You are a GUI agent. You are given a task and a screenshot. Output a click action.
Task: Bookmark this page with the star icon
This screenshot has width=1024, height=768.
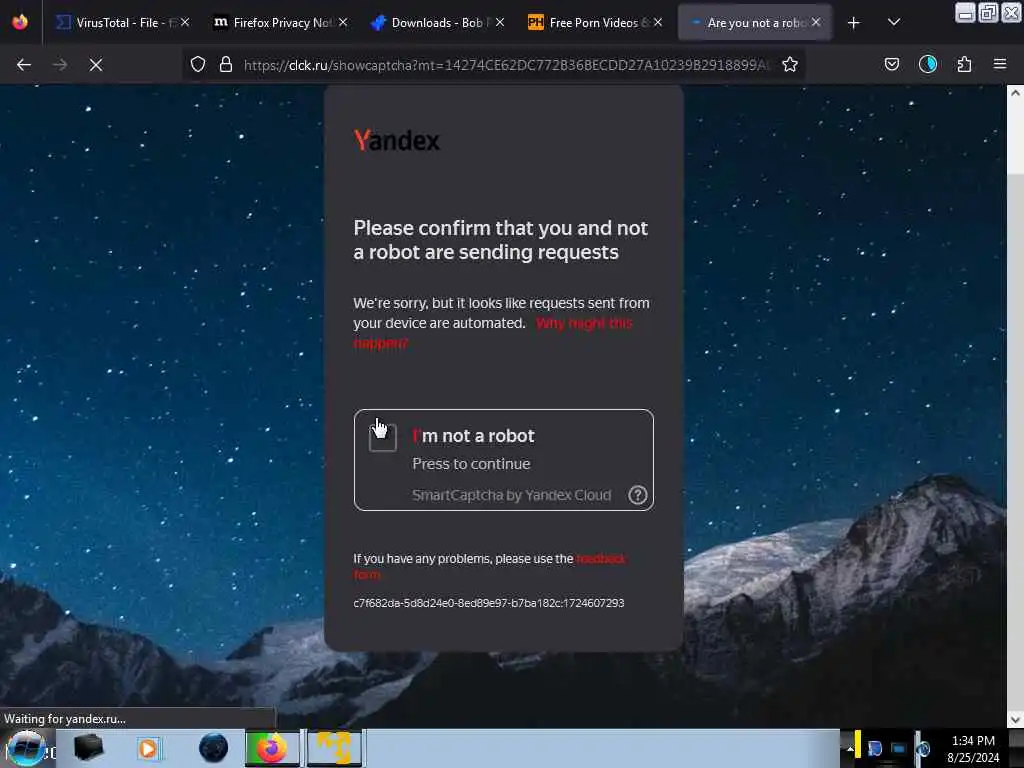click(x=790, y=64)
